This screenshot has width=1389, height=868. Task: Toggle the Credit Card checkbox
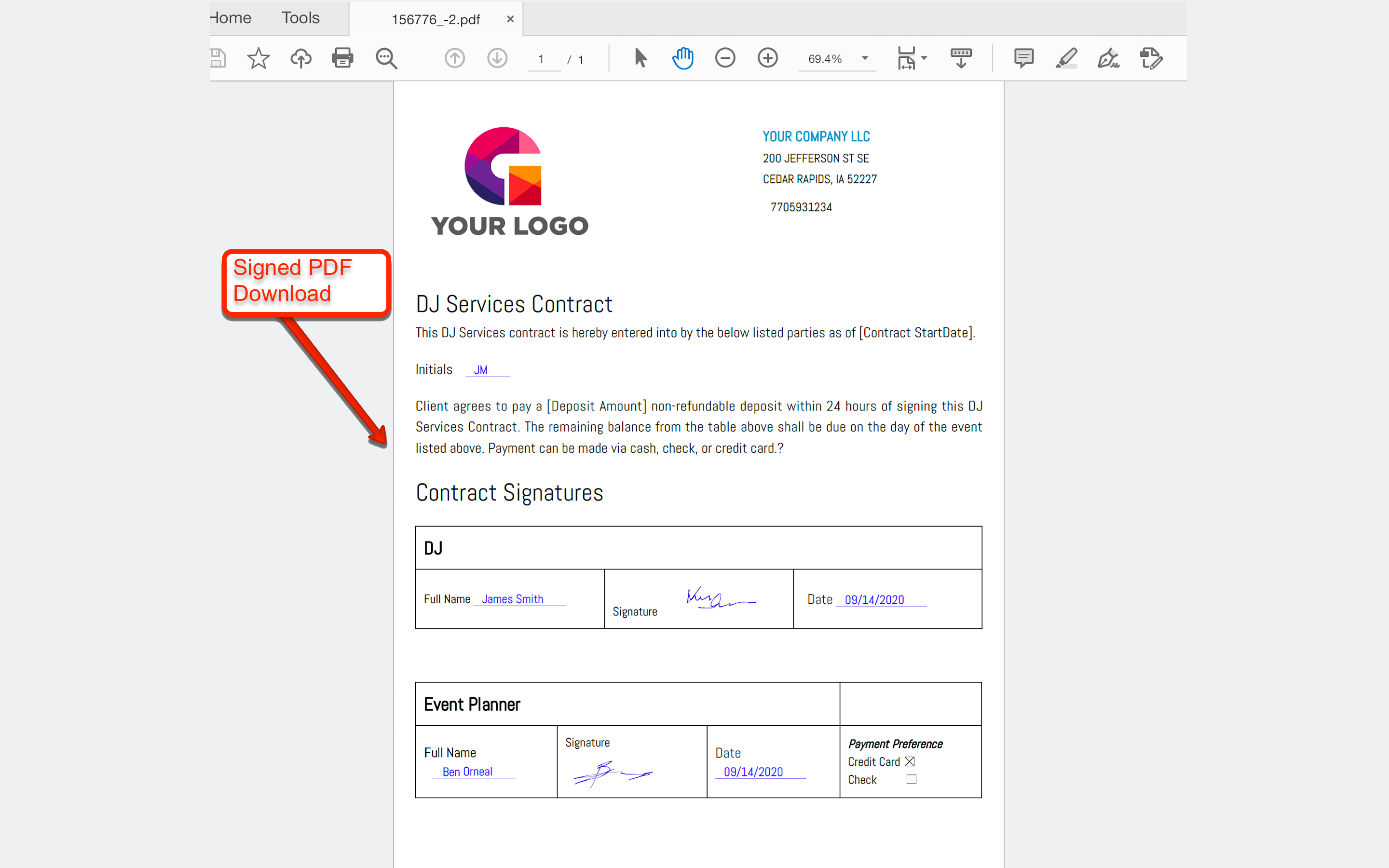(909, 761)
